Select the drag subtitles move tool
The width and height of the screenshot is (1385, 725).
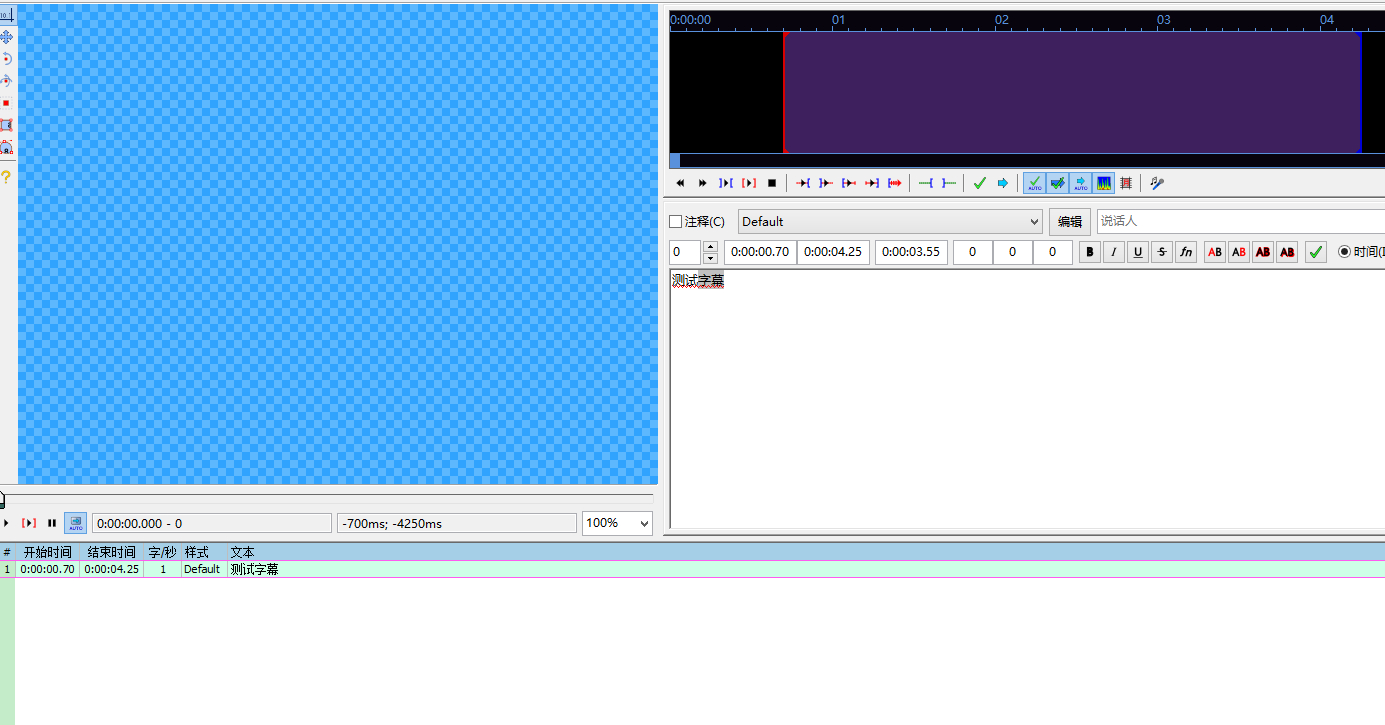click(7, 37)
